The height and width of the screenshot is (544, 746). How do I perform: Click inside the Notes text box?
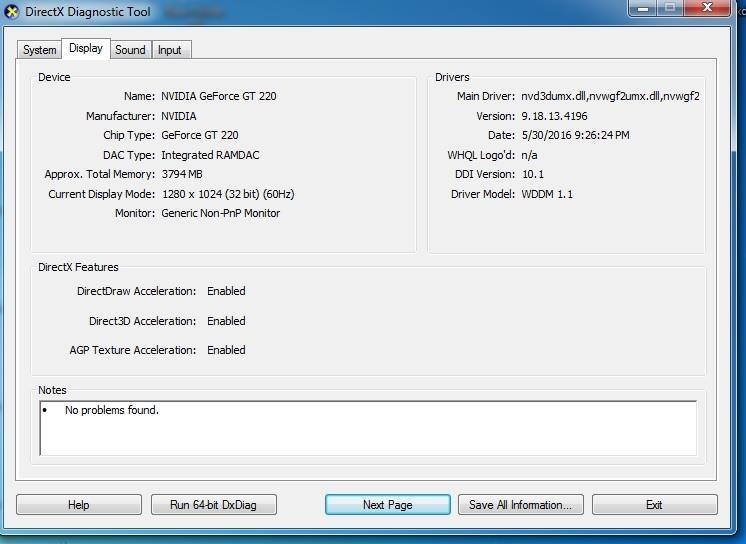[x=368, y=428]
